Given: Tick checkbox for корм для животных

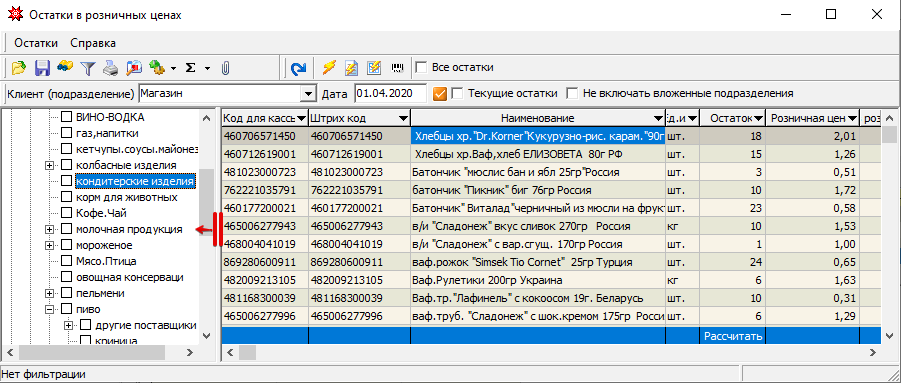Looking at the screenshot, I should 67,197.
